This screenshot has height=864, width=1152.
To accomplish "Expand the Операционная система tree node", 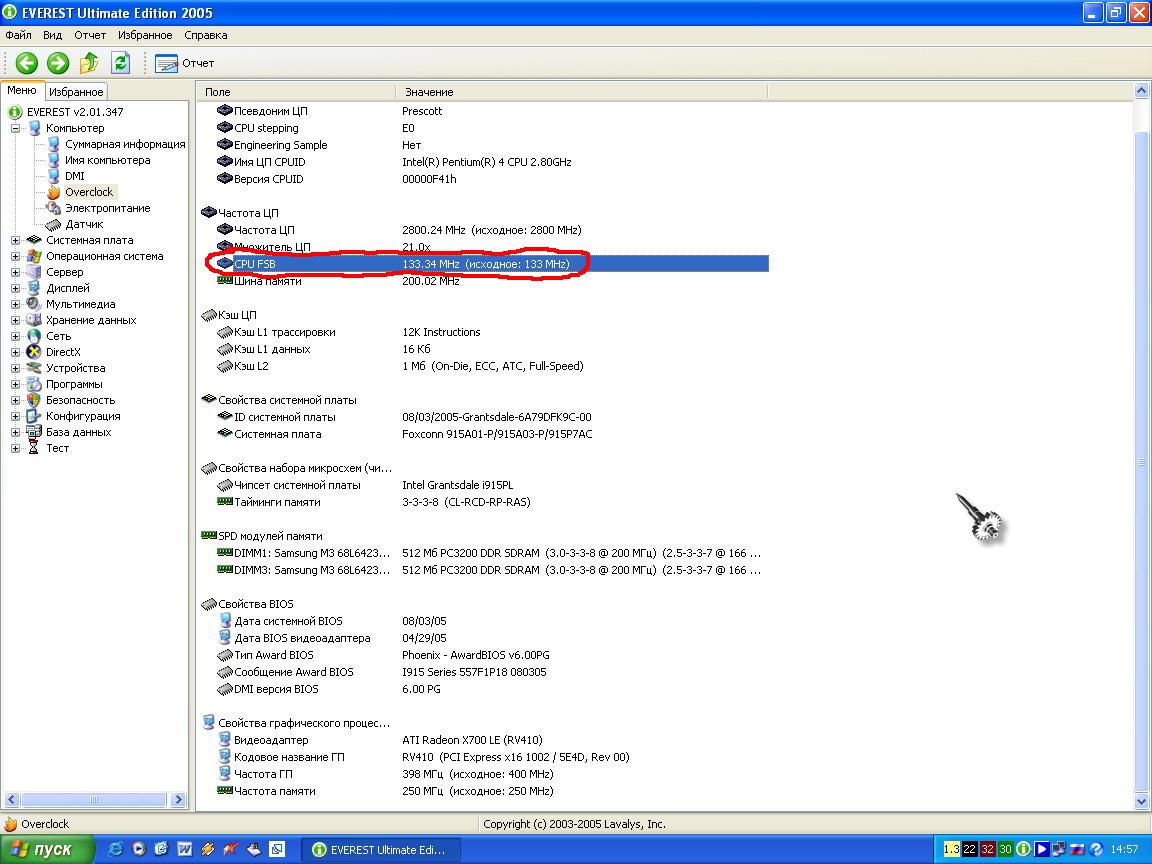I will click(x=15, y=256).
